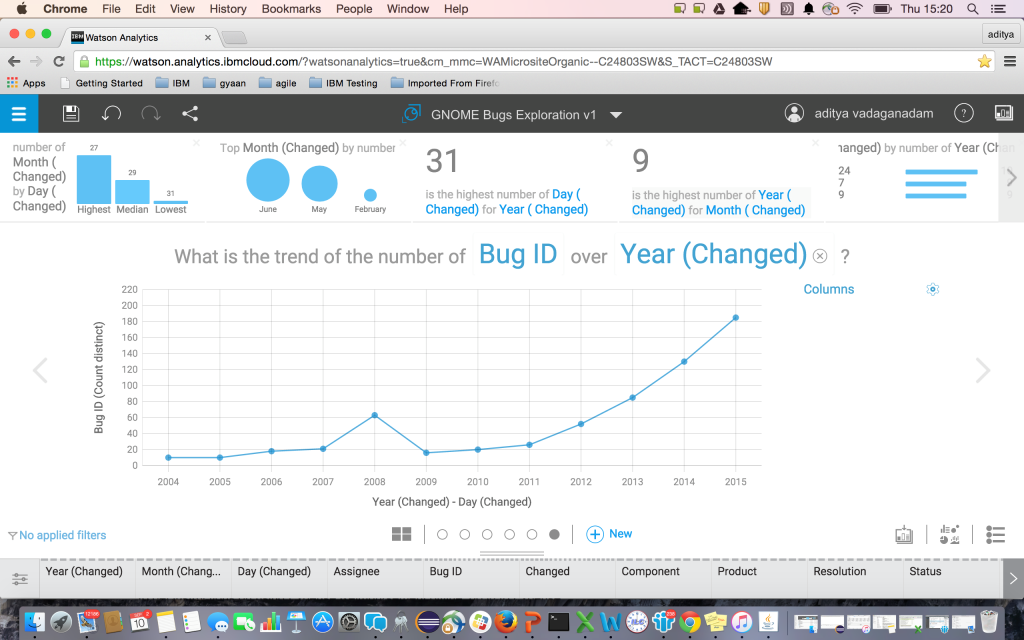
Task: Open the Columns settings gear icon
Action: tap(932, 289)
